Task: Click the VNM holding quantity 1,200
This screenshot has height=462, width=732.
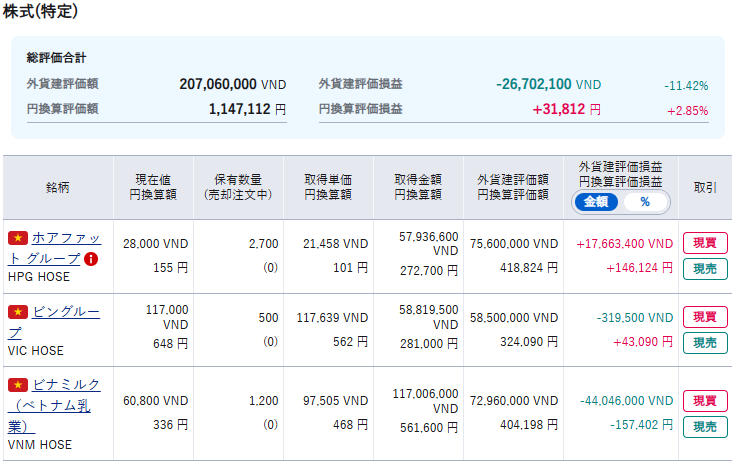Action: (264, 401)
